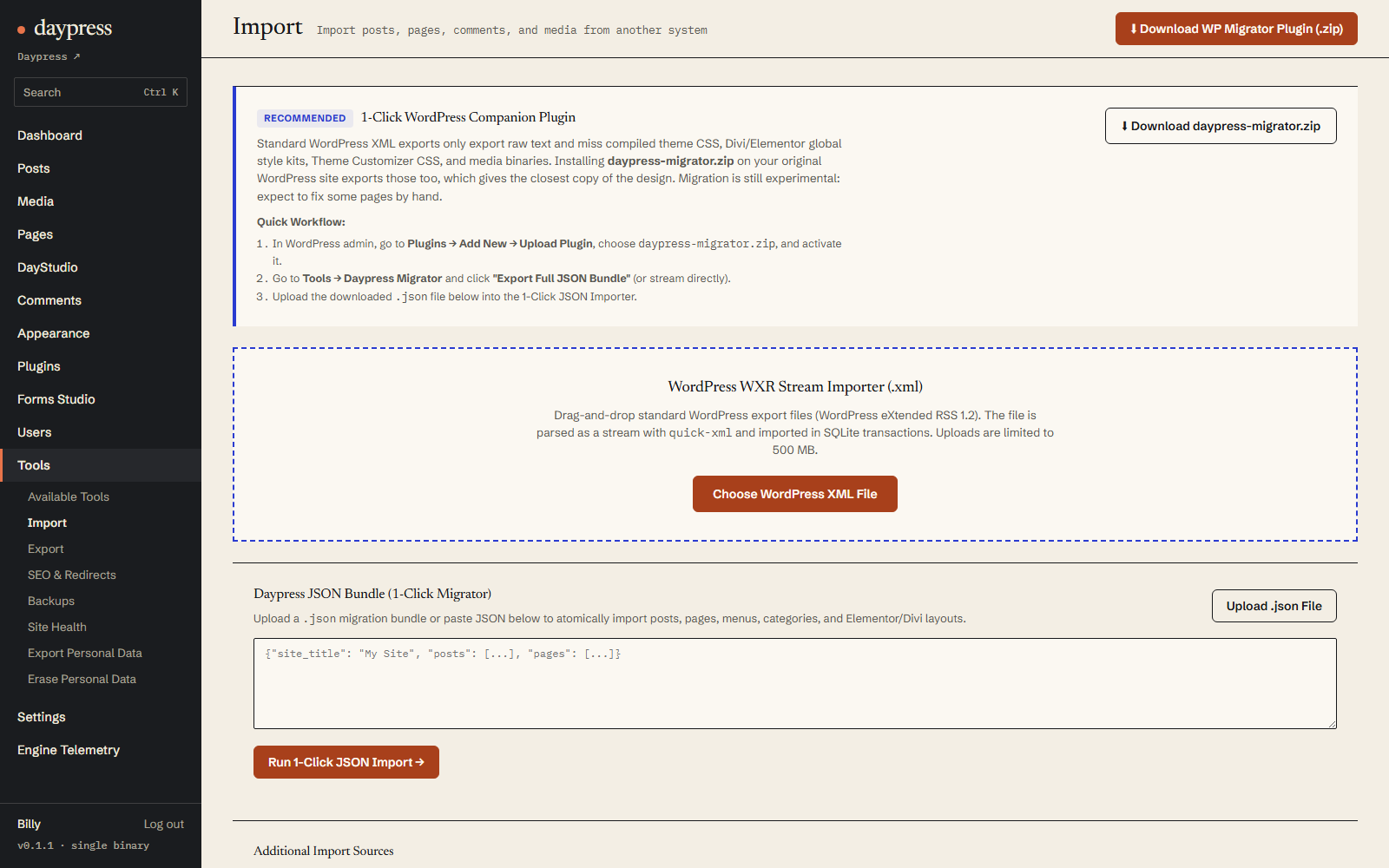Click Upload .json File button
1389x868 pixels.
tap(1274, 606)
